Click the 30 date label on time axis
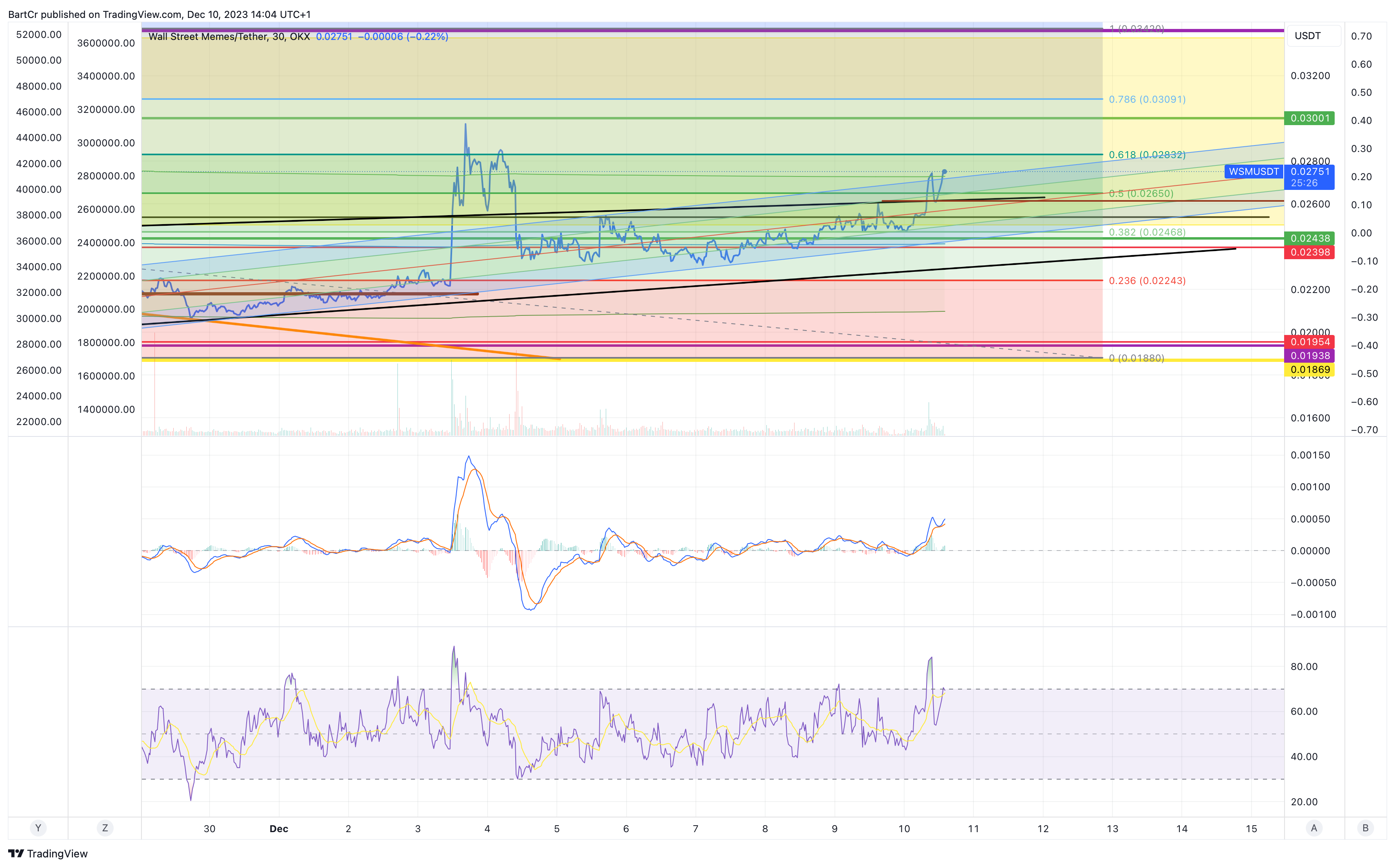This screenshot has height=868, width=1395. point(210,828)
